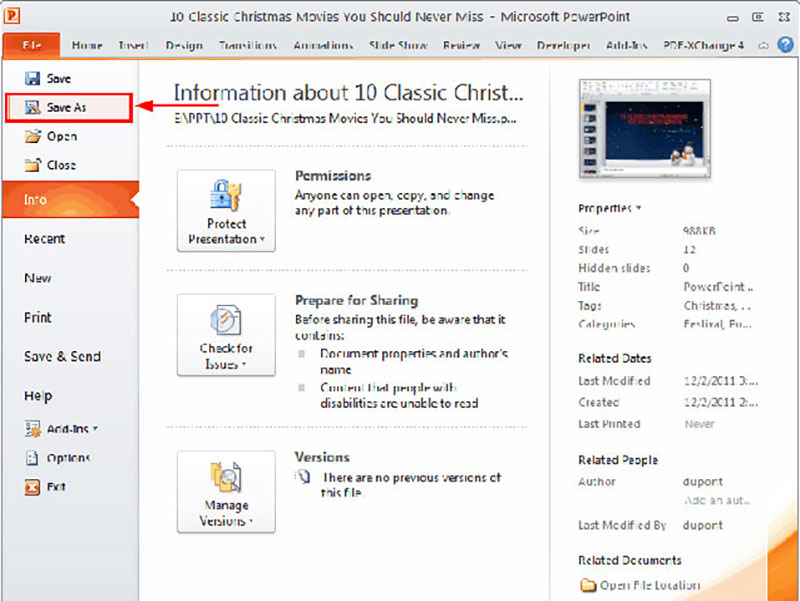Click the Options page icon
800x601 pixels.
click(x=32, y=458)
